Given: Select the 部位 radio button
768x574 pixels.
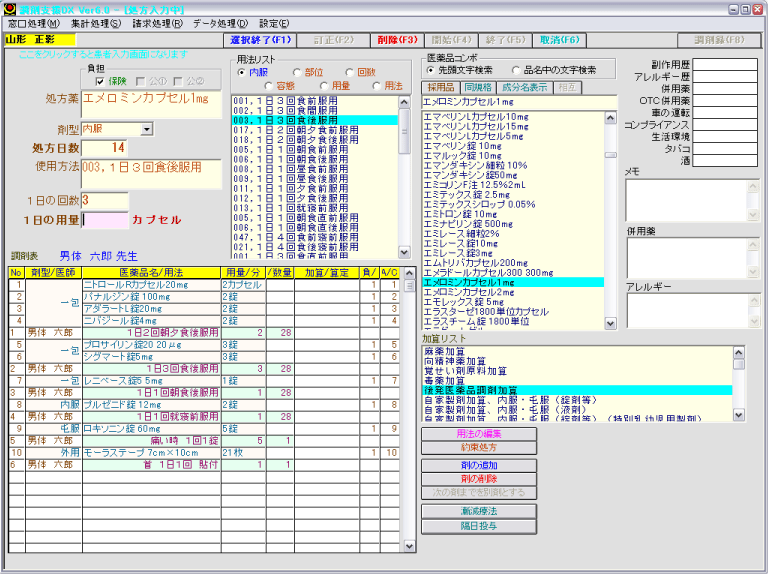Looking at the screenshot, I should (x=297, y=72).
